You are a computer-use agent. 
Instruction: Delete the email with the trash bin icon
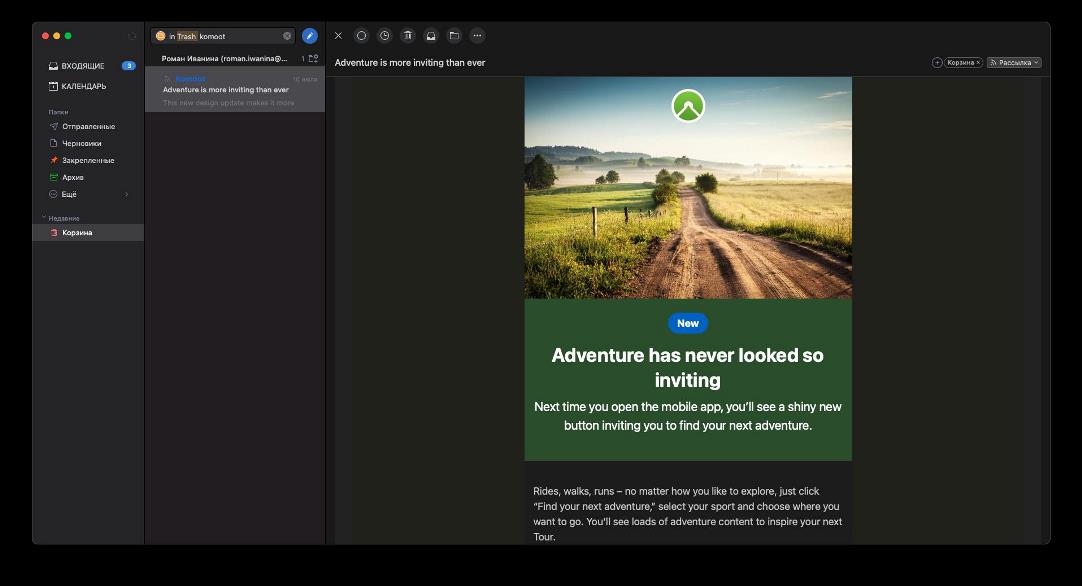pos(408,36)
